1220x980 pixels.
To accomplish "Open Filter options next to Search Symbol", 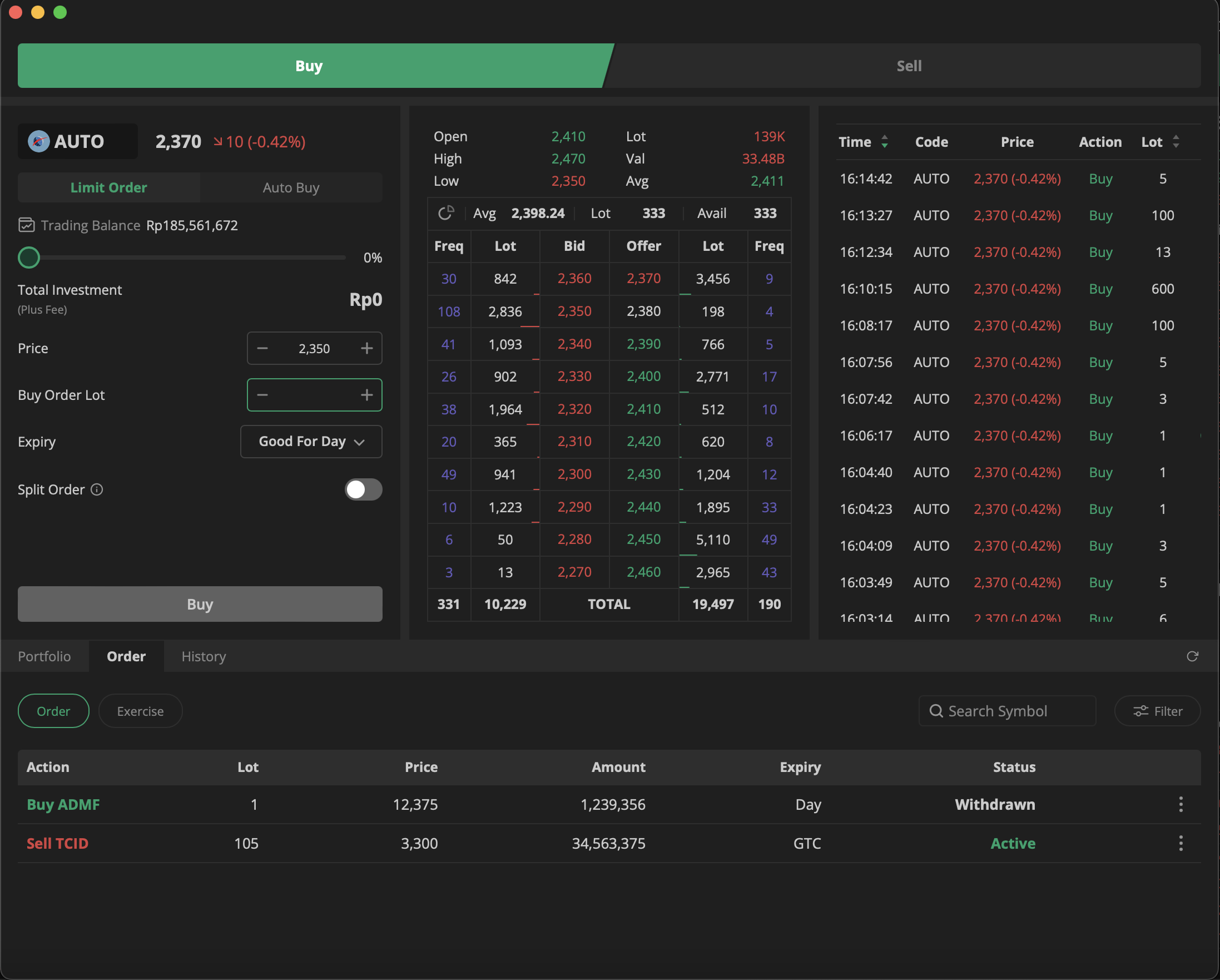I will pyautogui.click(x=1157, y=710).
